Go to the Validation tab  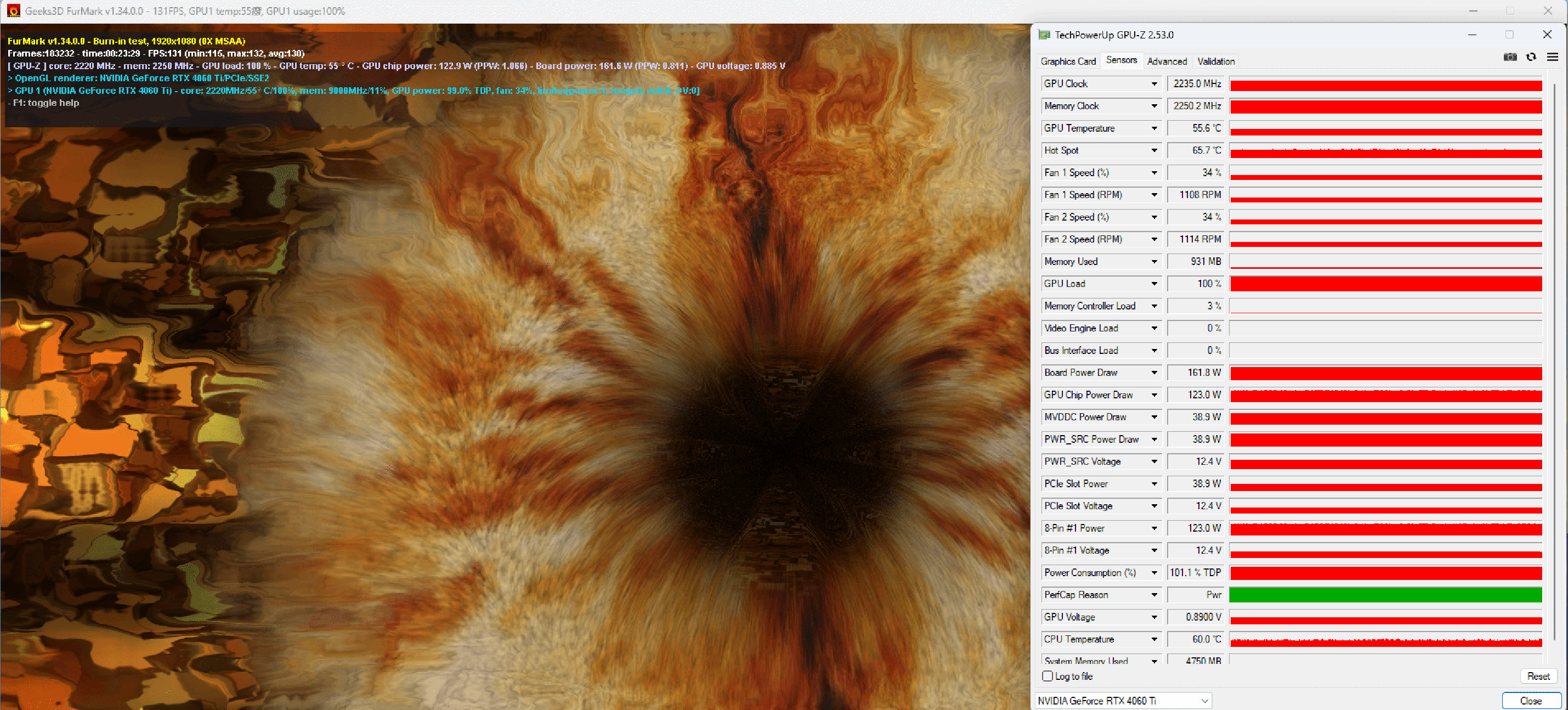click(1215, 61)
